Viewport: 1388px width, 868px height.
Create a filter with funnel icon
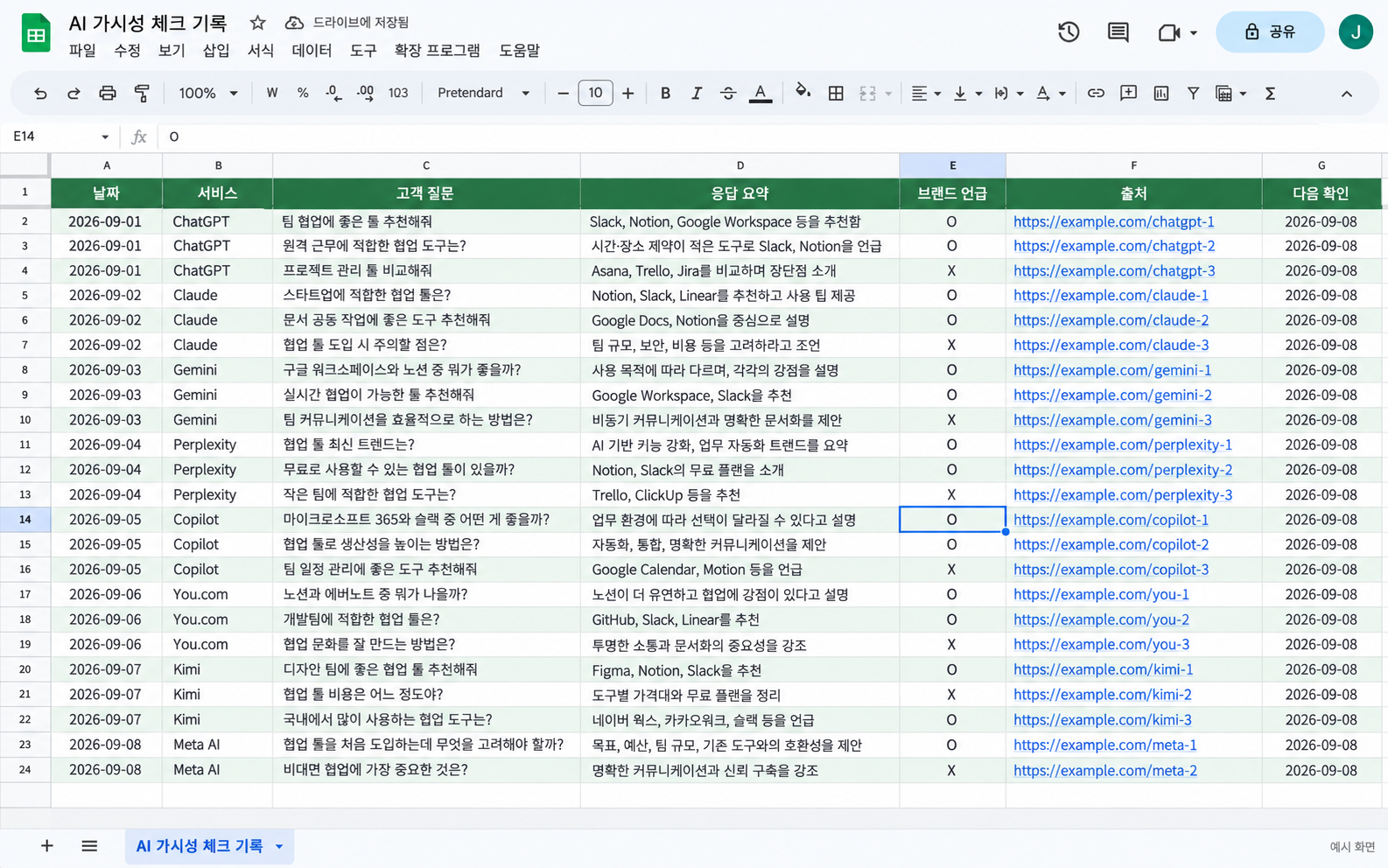point(1193,93)
